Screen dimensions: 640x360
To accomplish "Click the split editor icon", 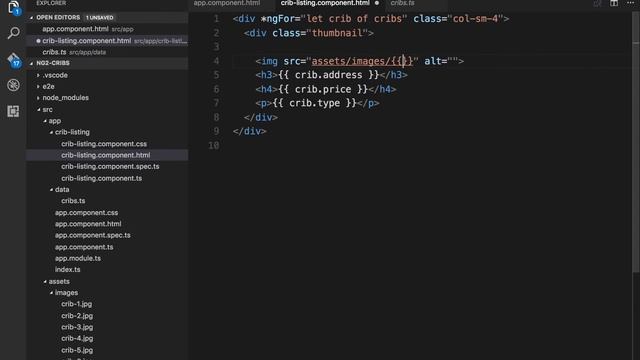I will tap(614, 3).
